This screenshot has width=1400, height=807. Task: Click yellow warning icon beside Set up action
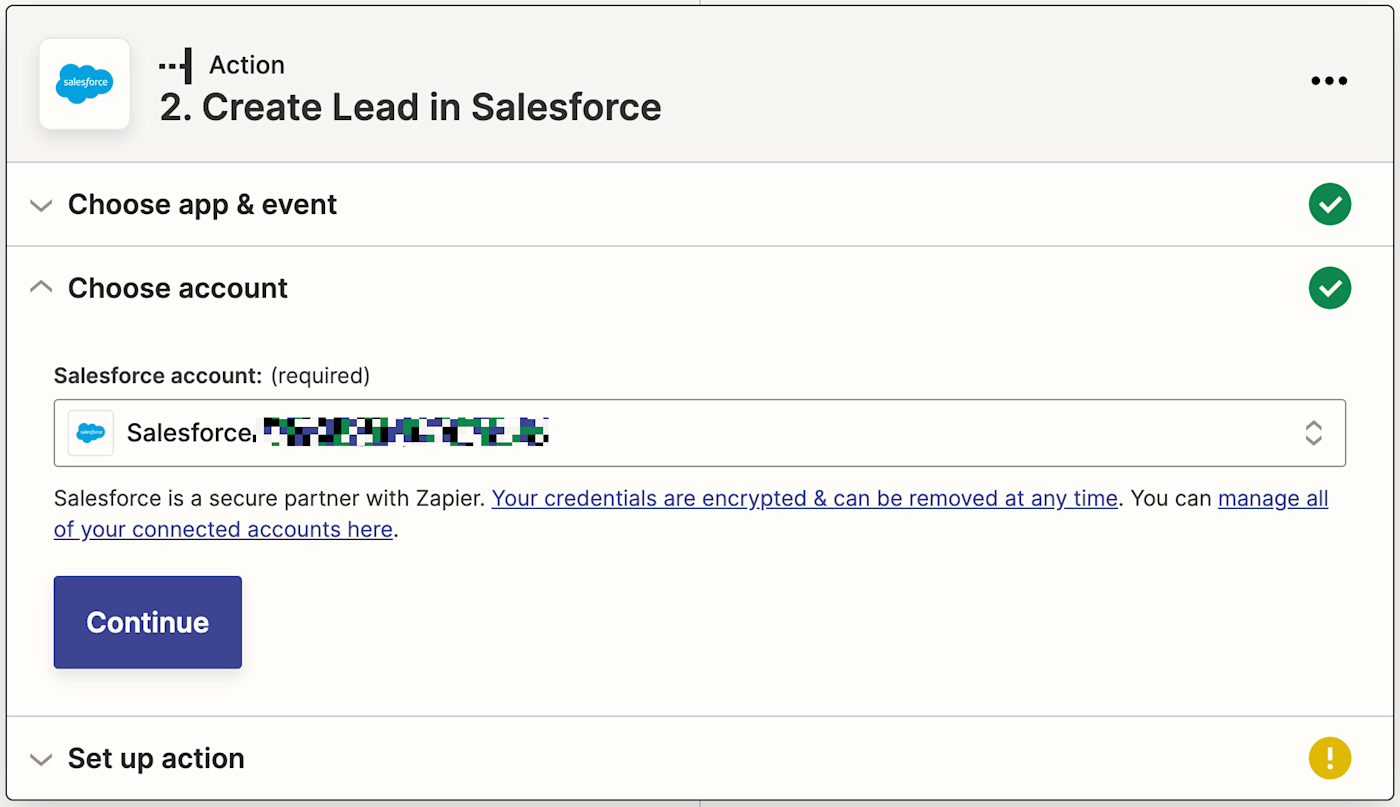1329,758
